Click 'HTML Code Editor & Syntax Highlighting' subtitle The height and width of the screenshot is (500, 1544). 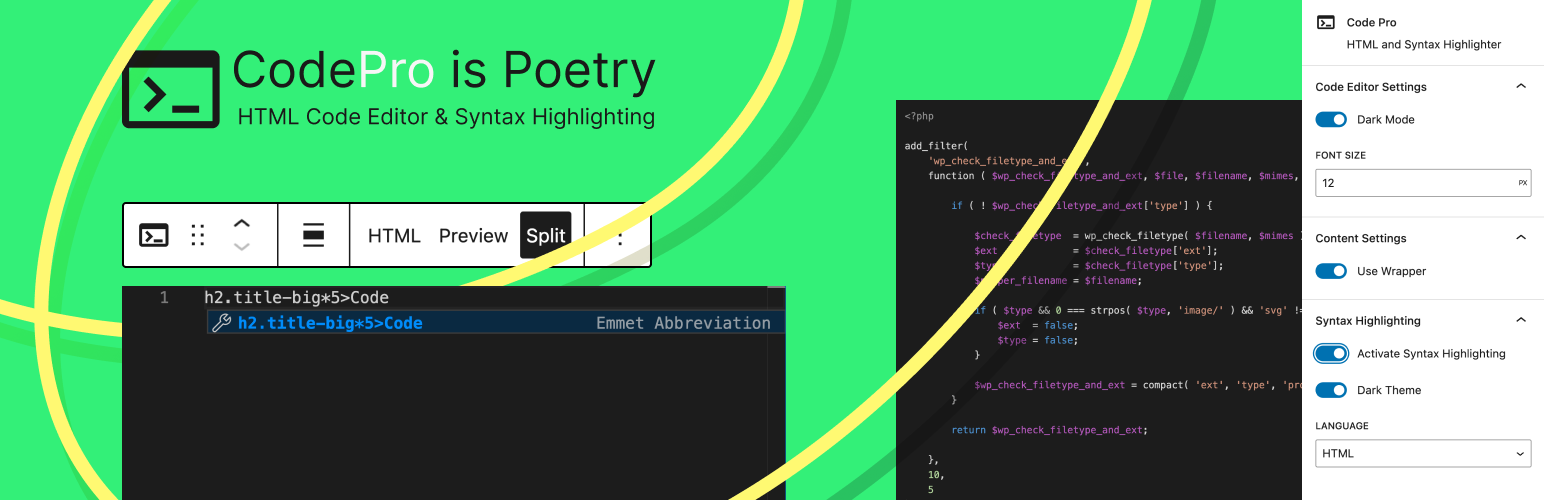point(446,117)
